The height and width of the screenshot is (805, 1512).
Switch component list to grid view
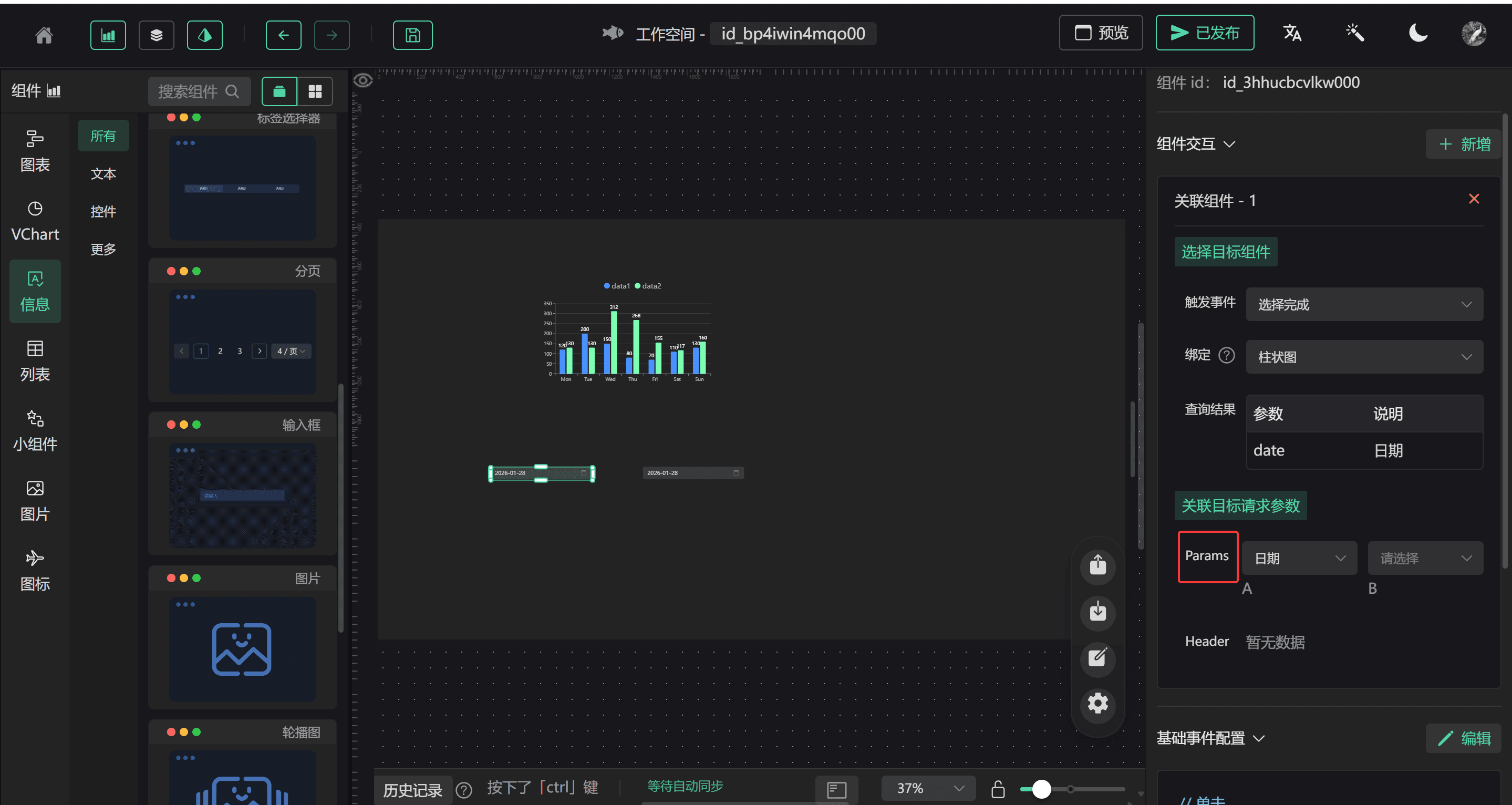315,91
